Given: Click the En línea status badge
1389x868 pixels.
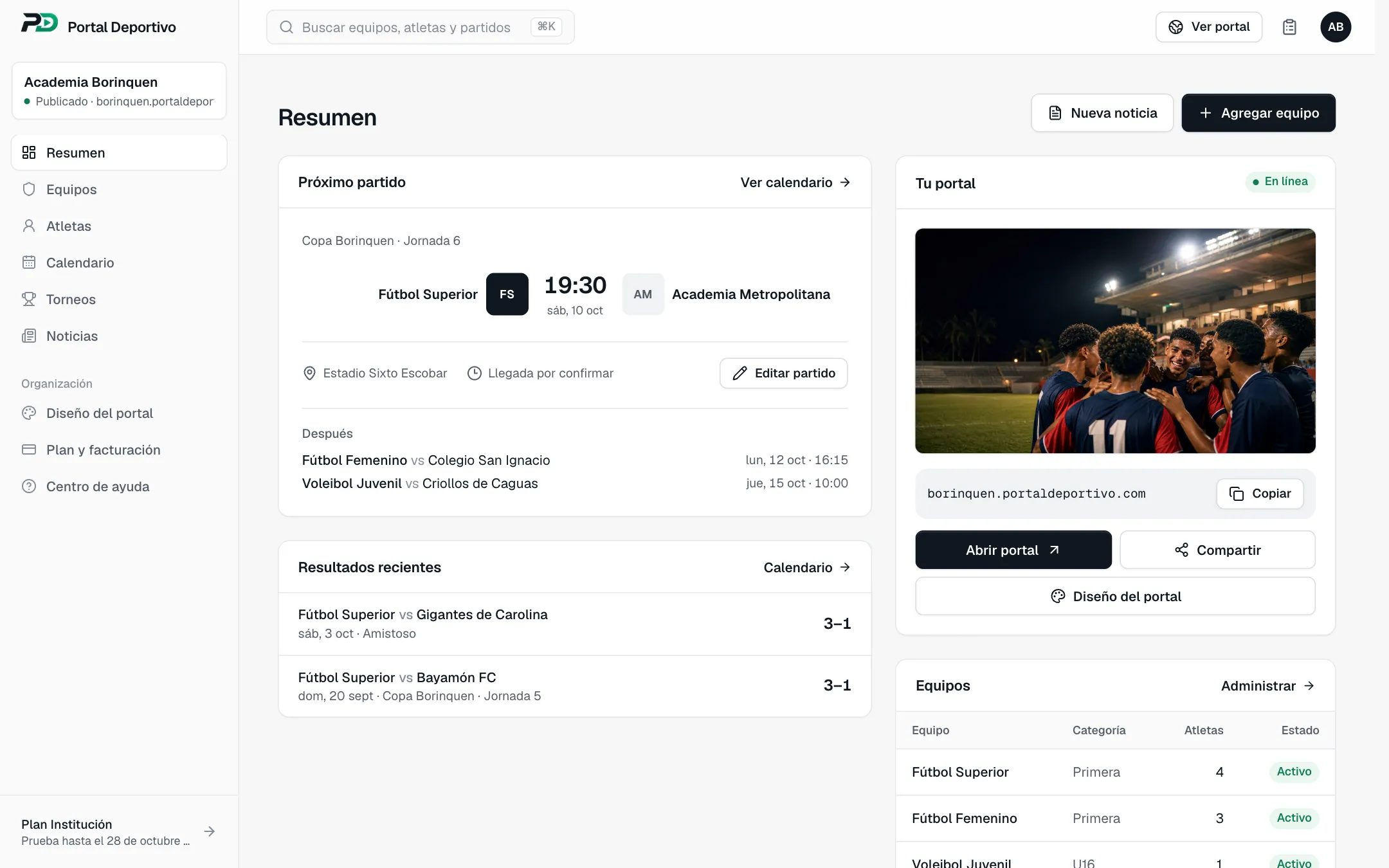Looking at the screenshot, I should point(1280,182).
